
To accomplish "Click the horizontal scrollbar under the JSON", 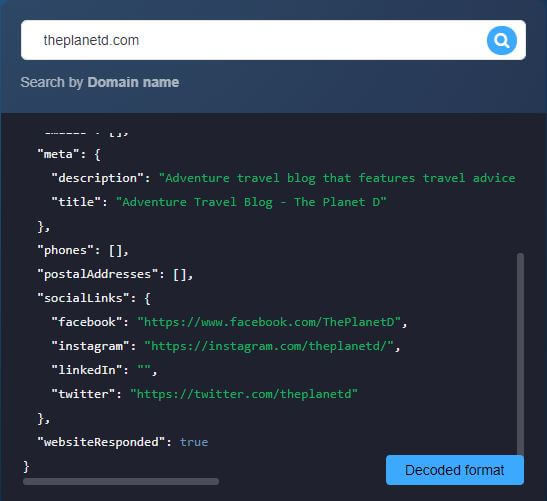I will 121,481.
